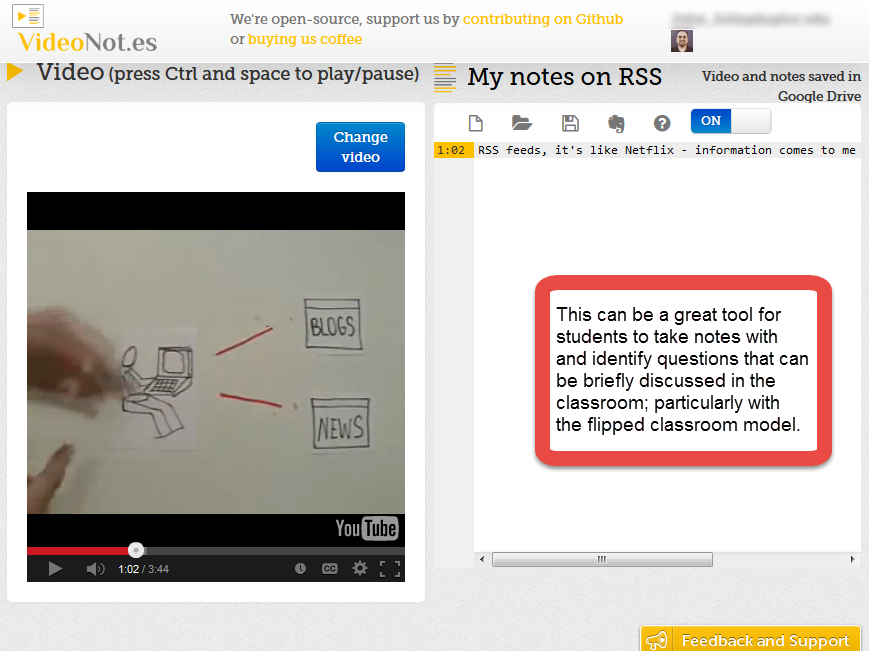Click the video progress slider handle

135,549
